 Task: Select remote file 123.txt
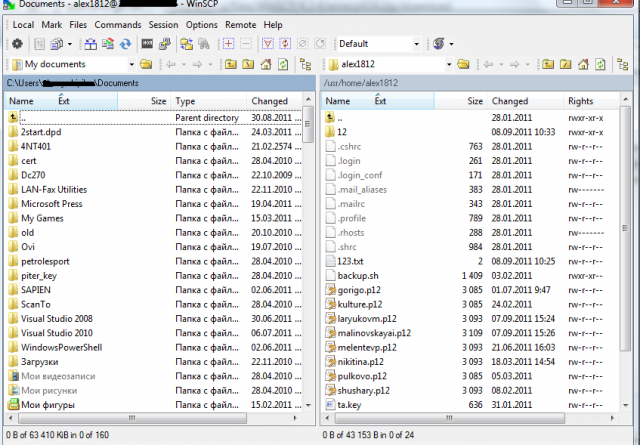pyautogui.click(x=350, y=261)
